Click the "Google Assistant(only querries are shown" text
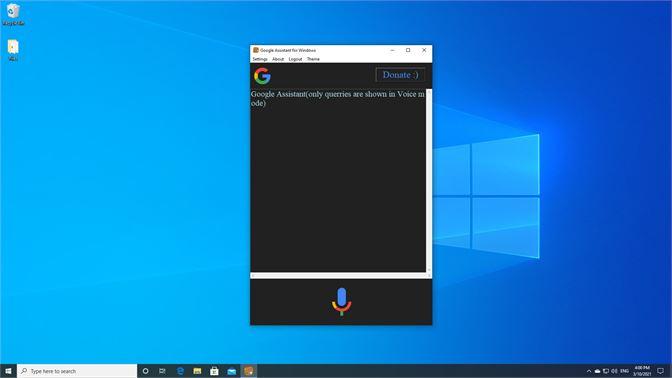The height and width of the screenshot is (378, 672). click(x=319, y=94)
